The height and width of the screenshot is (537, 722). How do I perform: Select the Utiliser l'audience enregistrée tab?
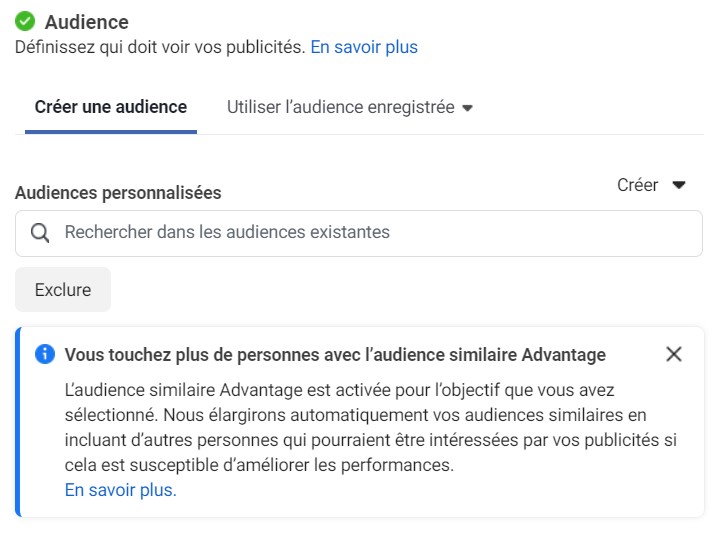(350, 107)
